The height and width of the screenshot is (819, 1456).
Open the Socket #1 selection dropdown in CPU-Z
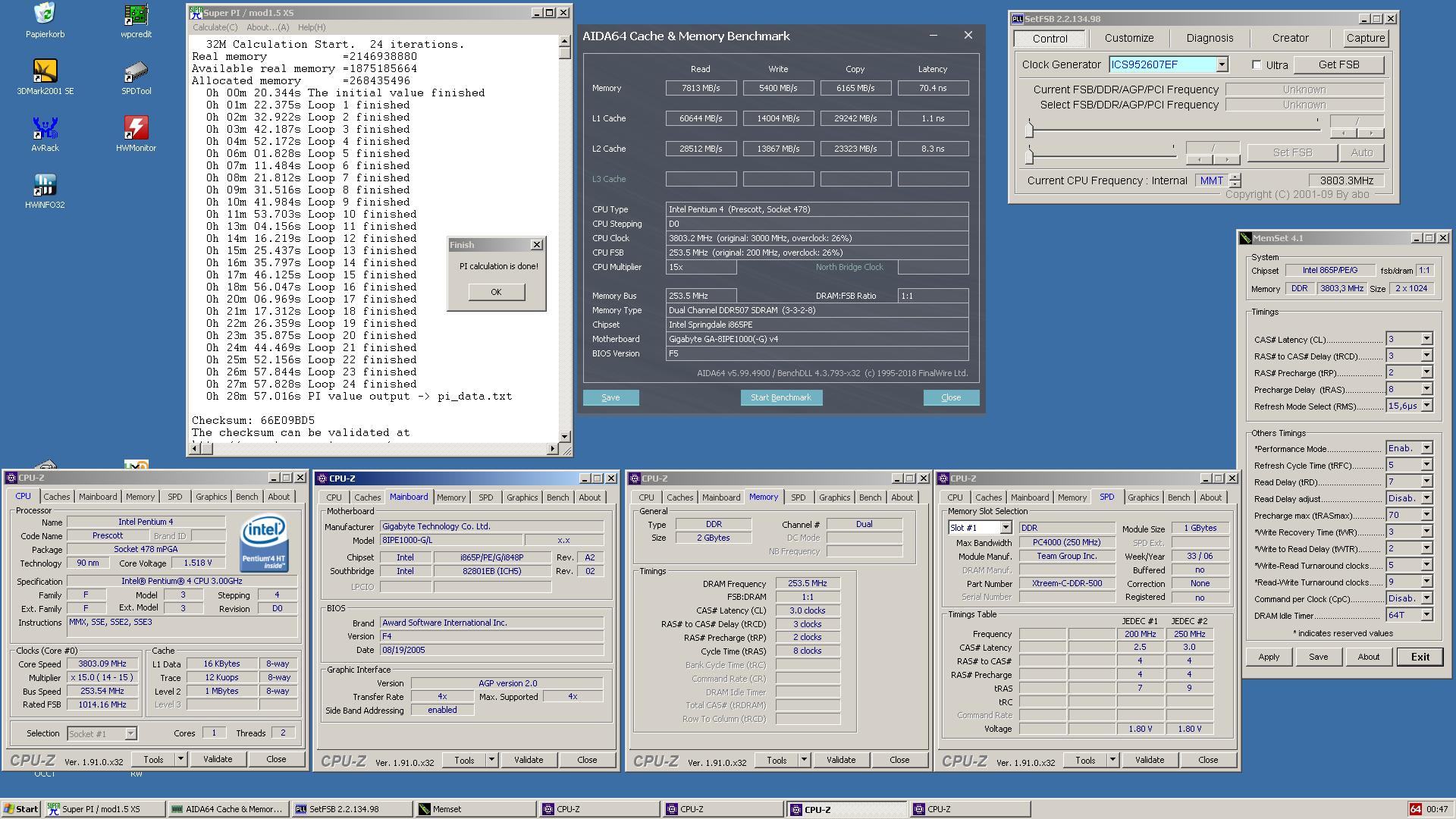pos(130,733)
